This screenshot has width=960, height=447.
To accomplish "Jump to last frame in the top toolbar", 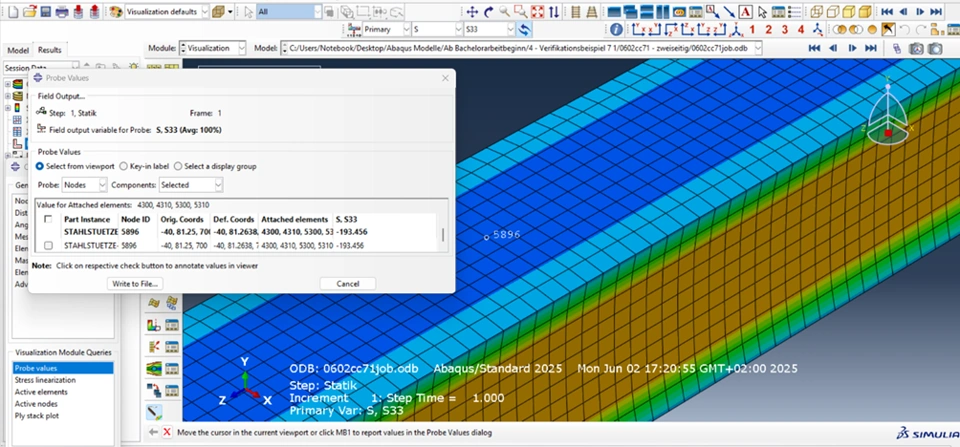I will [x=936, y=12].
